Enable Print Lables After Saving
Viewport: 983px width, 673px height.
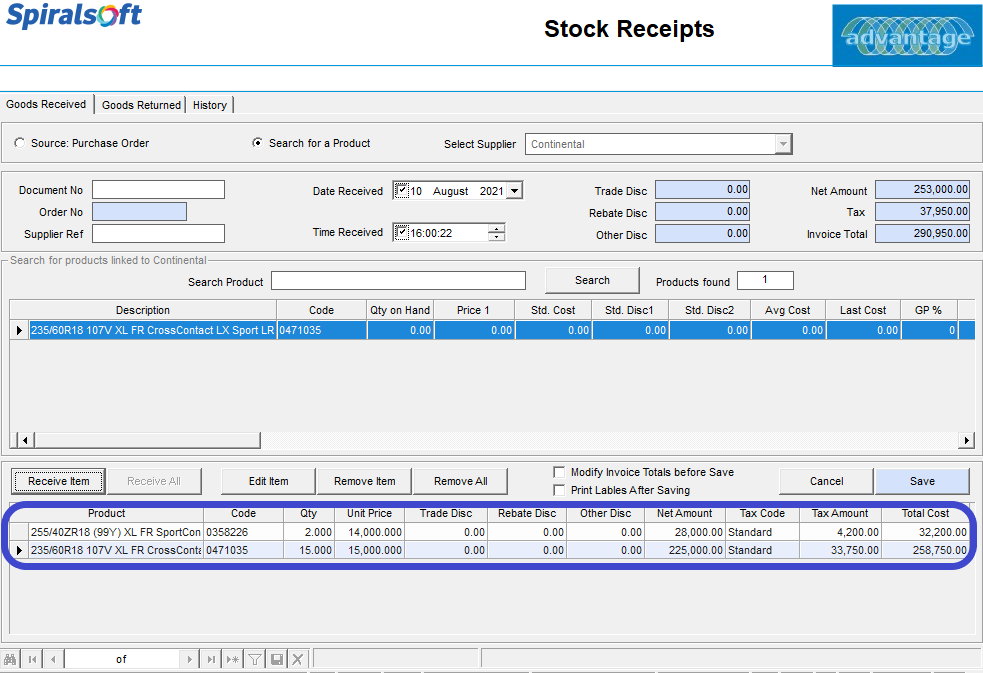click(559, 490)
